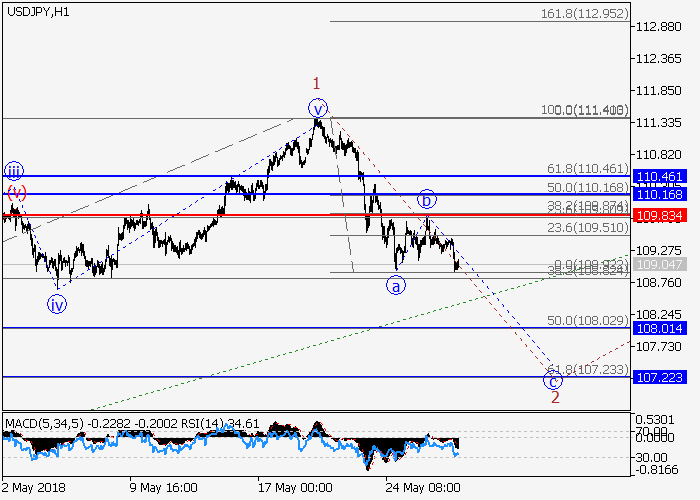Click the circled wave v marker at the peak
The height and width of the screenshot is (500, 700).
pyautogui.click(x=318, y=108)
